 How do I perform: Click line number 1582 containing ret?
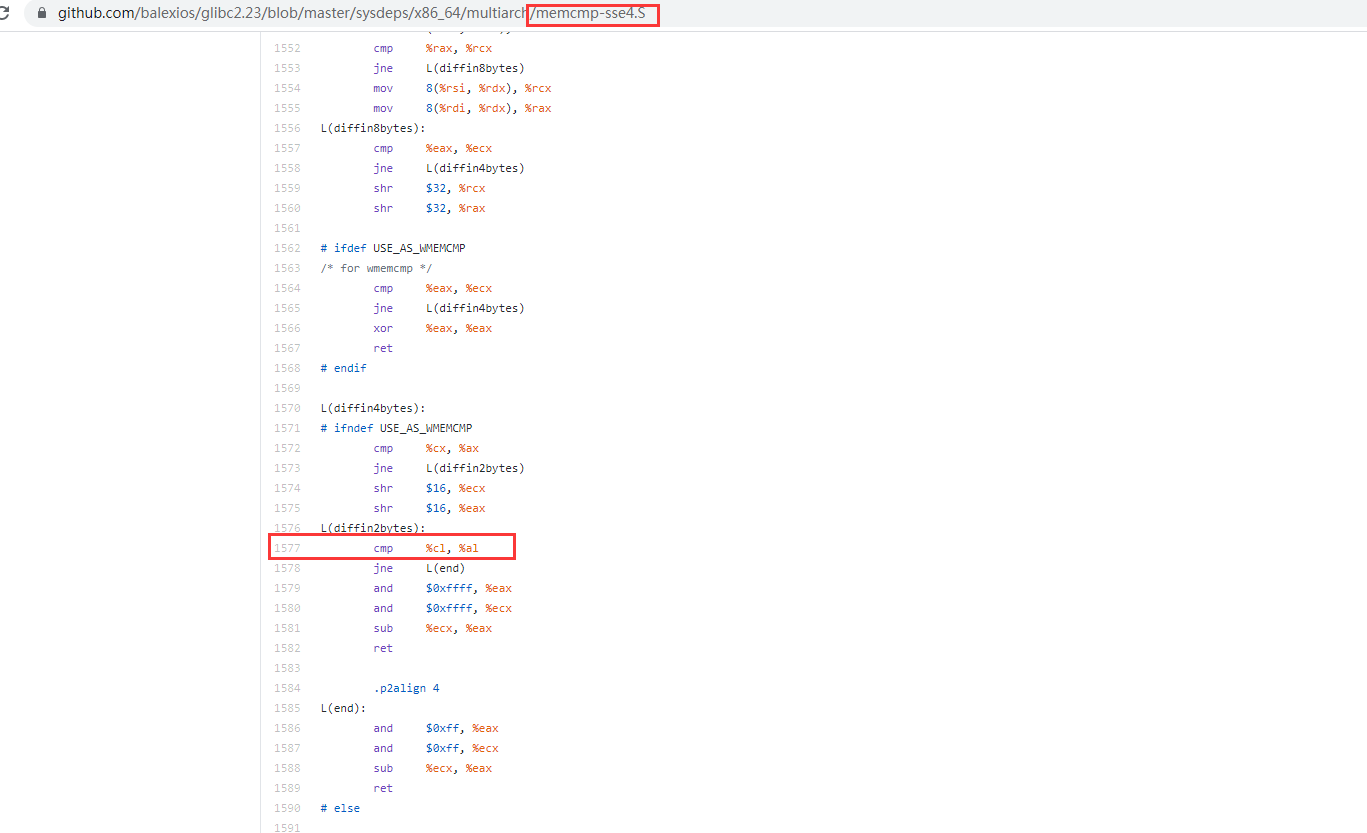coord(287,647)
